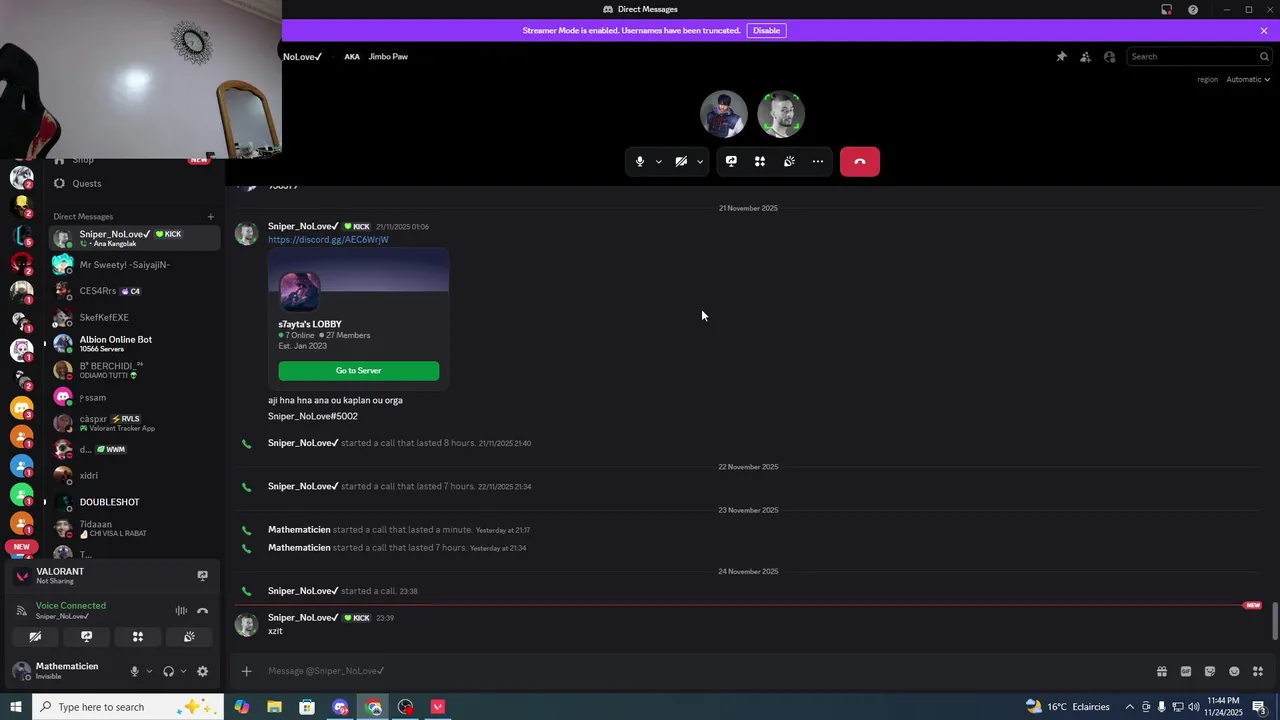Open the GIF picker

point(1186,672)
